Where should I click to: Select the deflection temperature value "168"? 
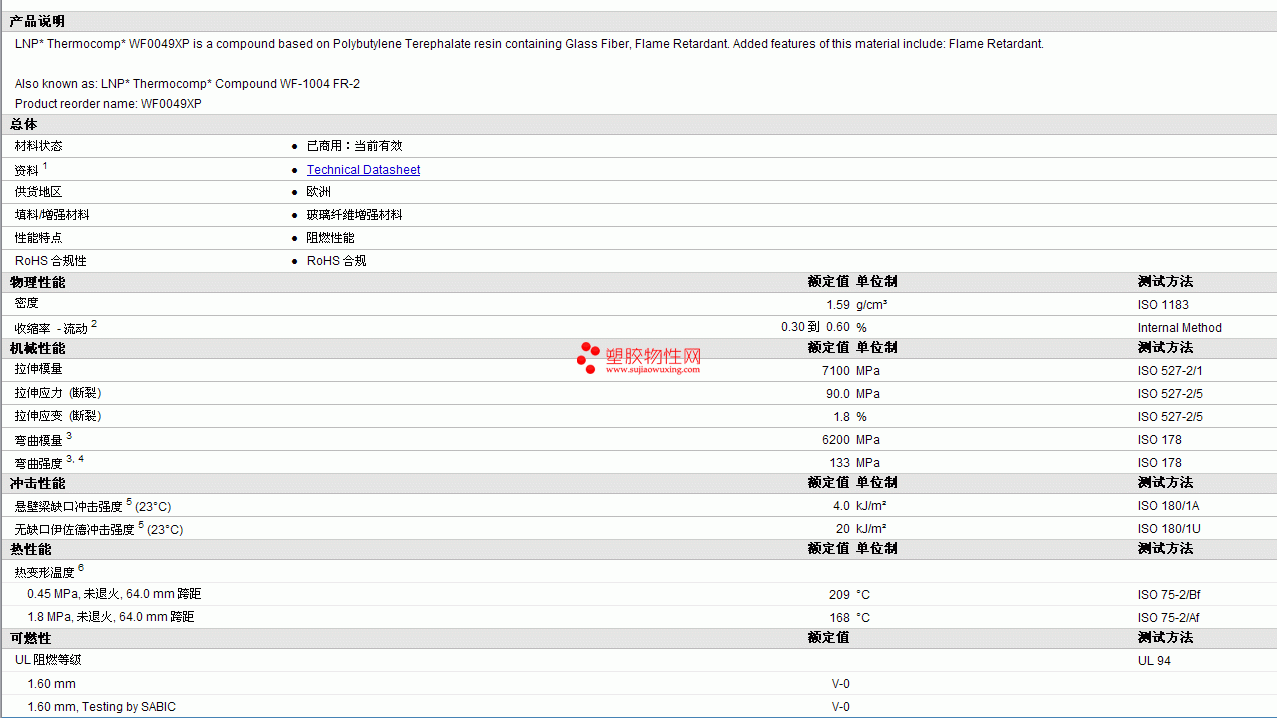coord(840,618)
